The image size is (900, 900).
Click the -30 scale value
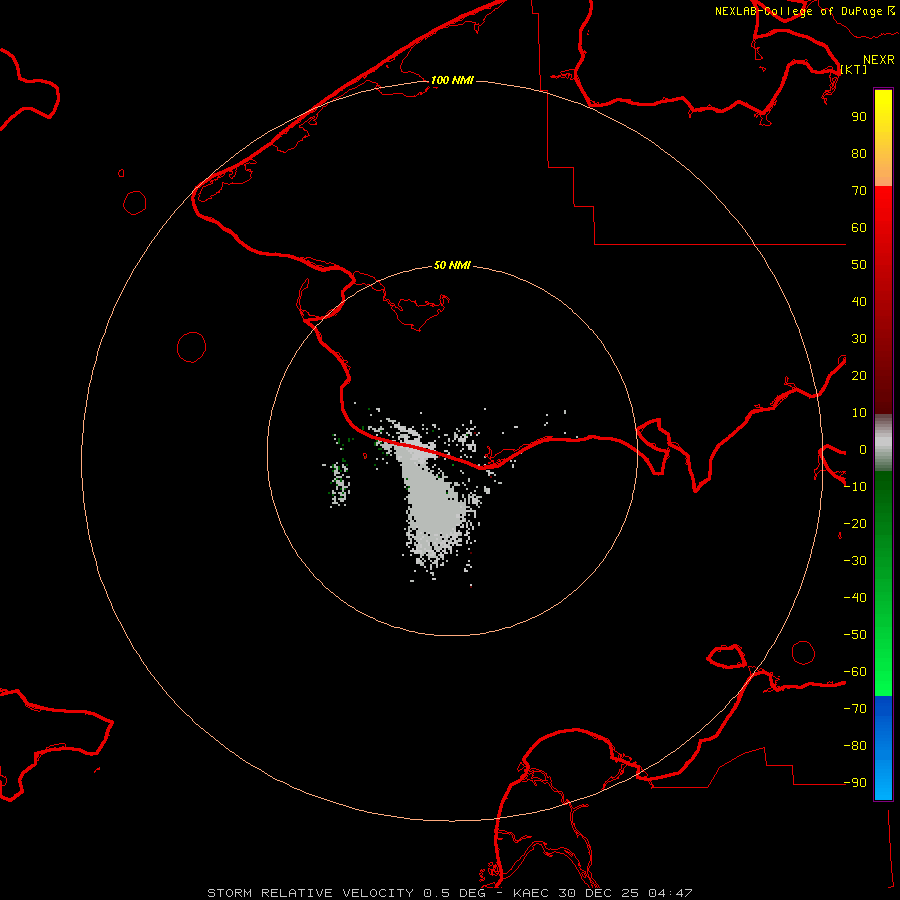[855, 561]
